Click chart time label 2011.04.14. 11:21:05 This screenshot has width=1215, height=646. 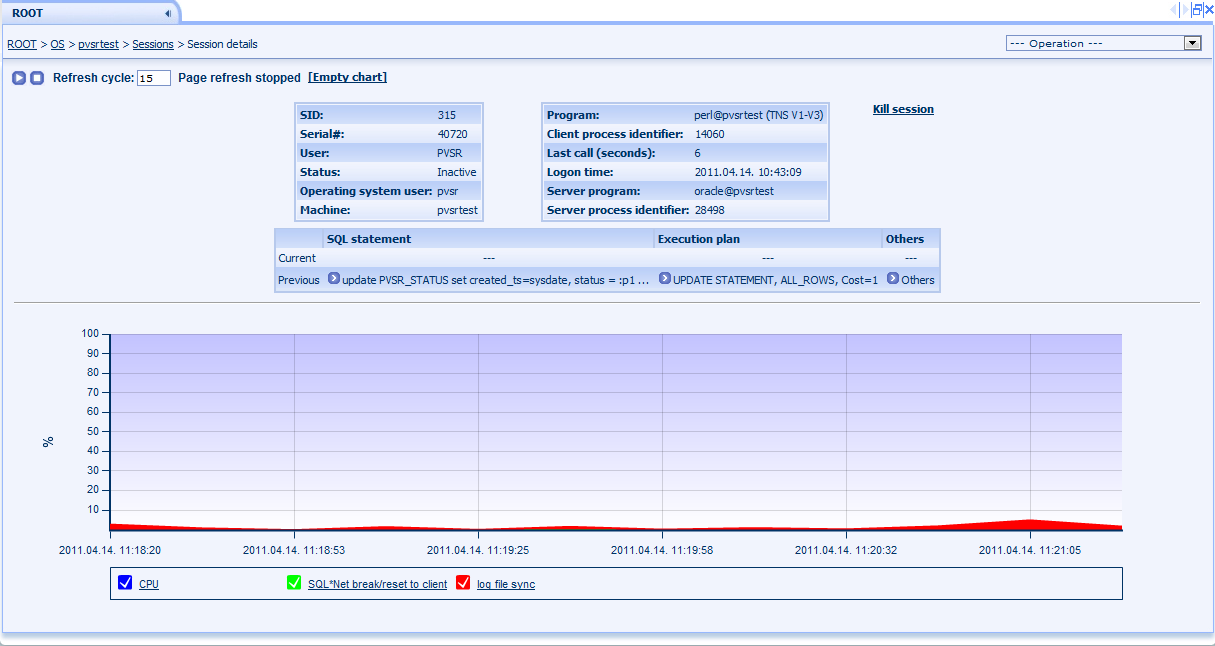coord(1030,549)
